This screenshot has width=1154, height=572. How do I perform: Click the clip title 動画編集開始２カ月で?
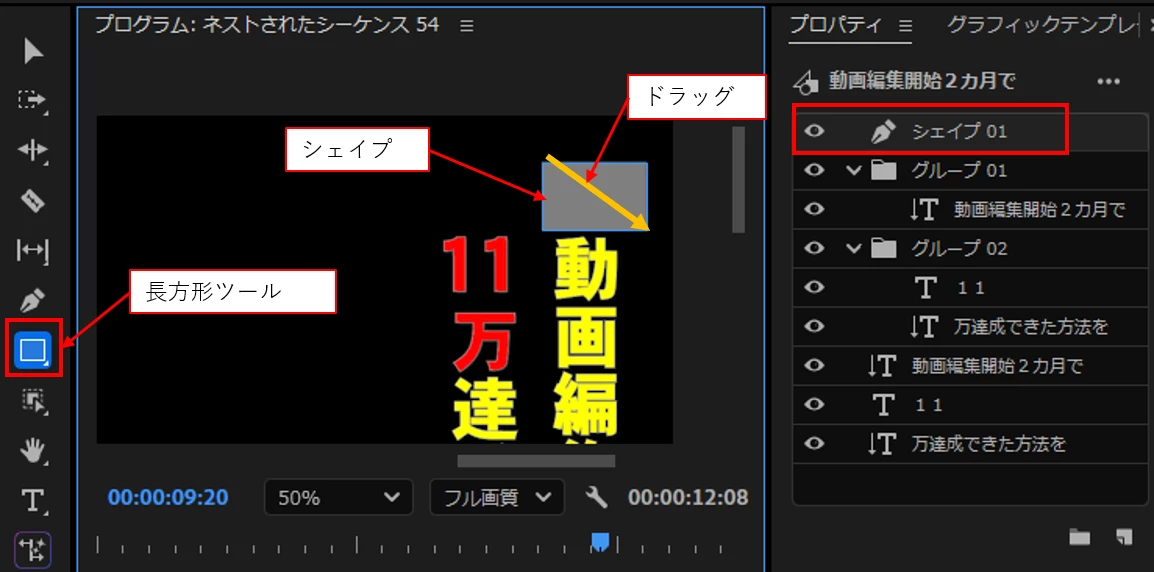click(x=923, y=80)
